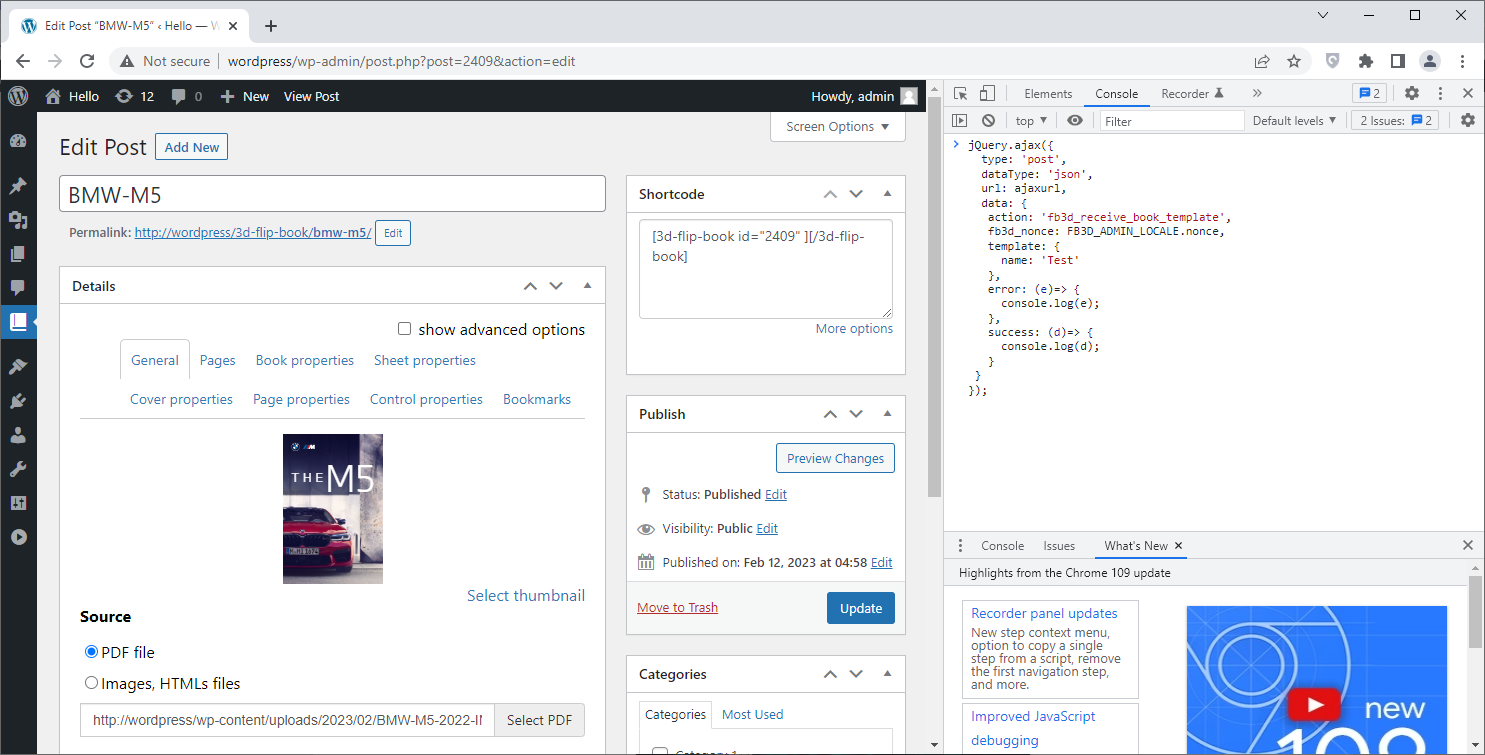
Task: Open the Settings sliders sidebar icon
Action: click(18, 502)
